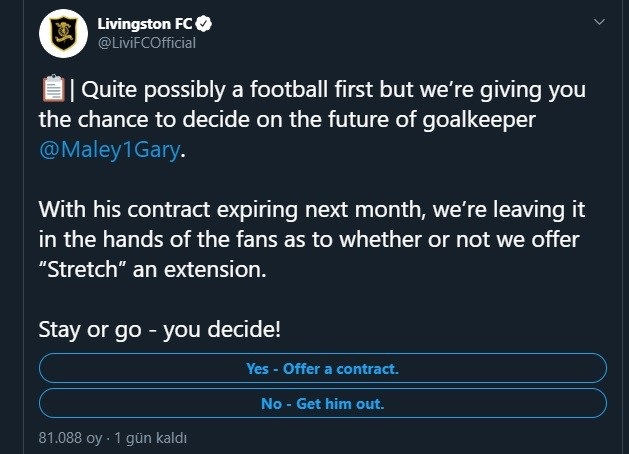Click the 1 gün kaldı time remaining text

point(150,438)
